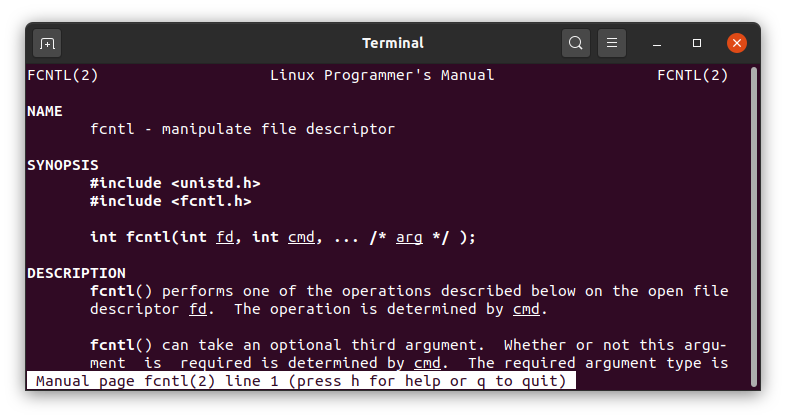Close the Terminal window
Image resolution: width=786 pixels, height=419 pixels.
point(737,43)
